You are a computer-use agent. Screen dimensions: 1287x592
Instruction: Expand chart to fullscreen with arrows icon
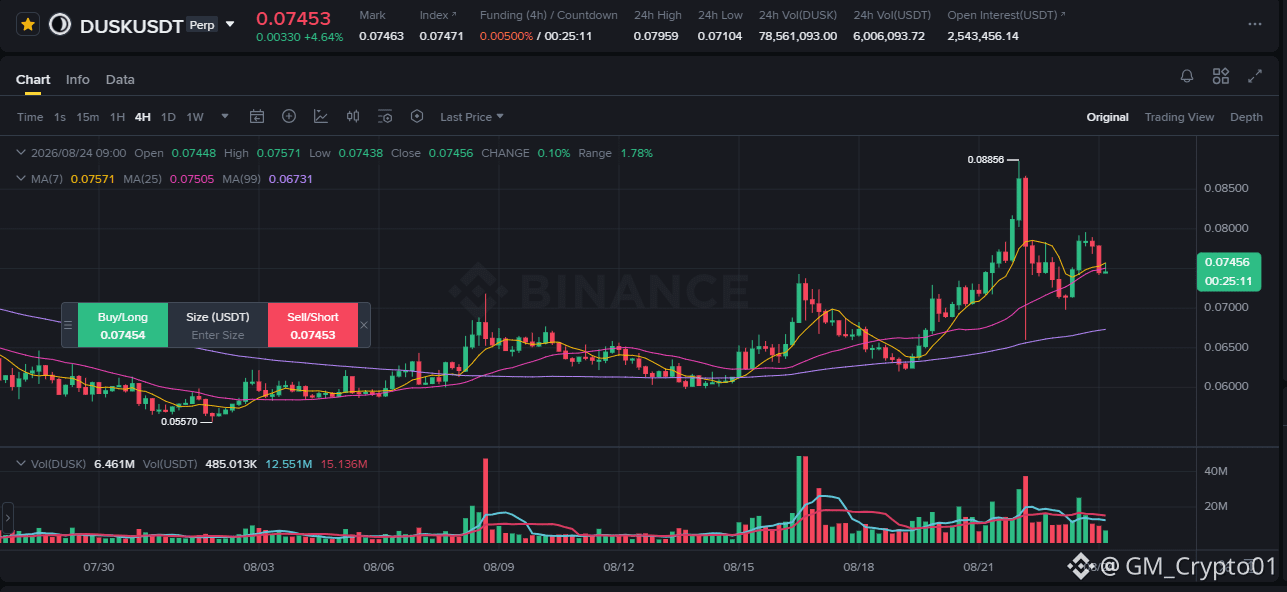[x=1254, y=76]
